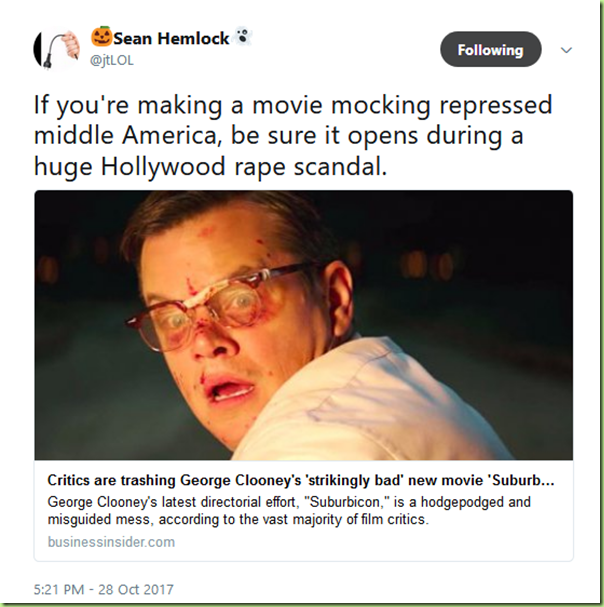Click the 5:21 PM - 28 Oct 2017 timestamp
The image size is (604, 607).
[104, 589]
